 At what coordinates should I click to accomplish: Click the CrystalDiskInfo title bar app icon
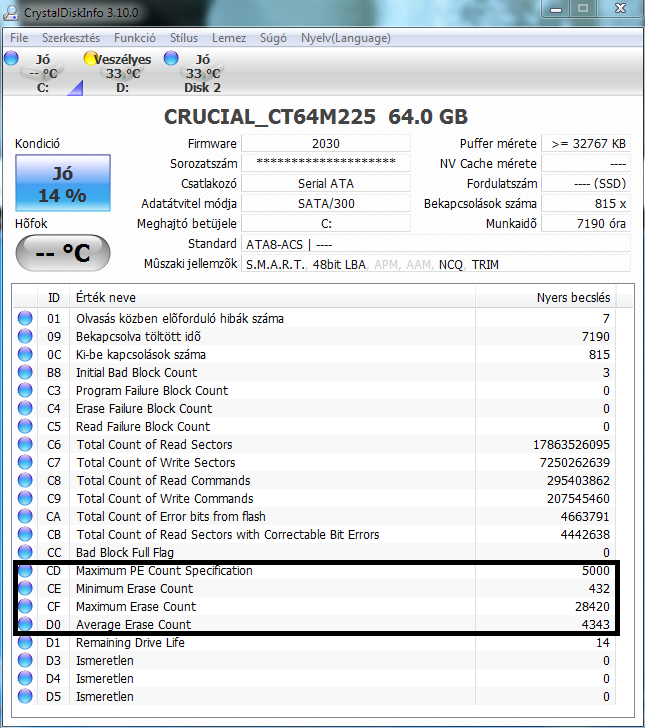(11, 13)
